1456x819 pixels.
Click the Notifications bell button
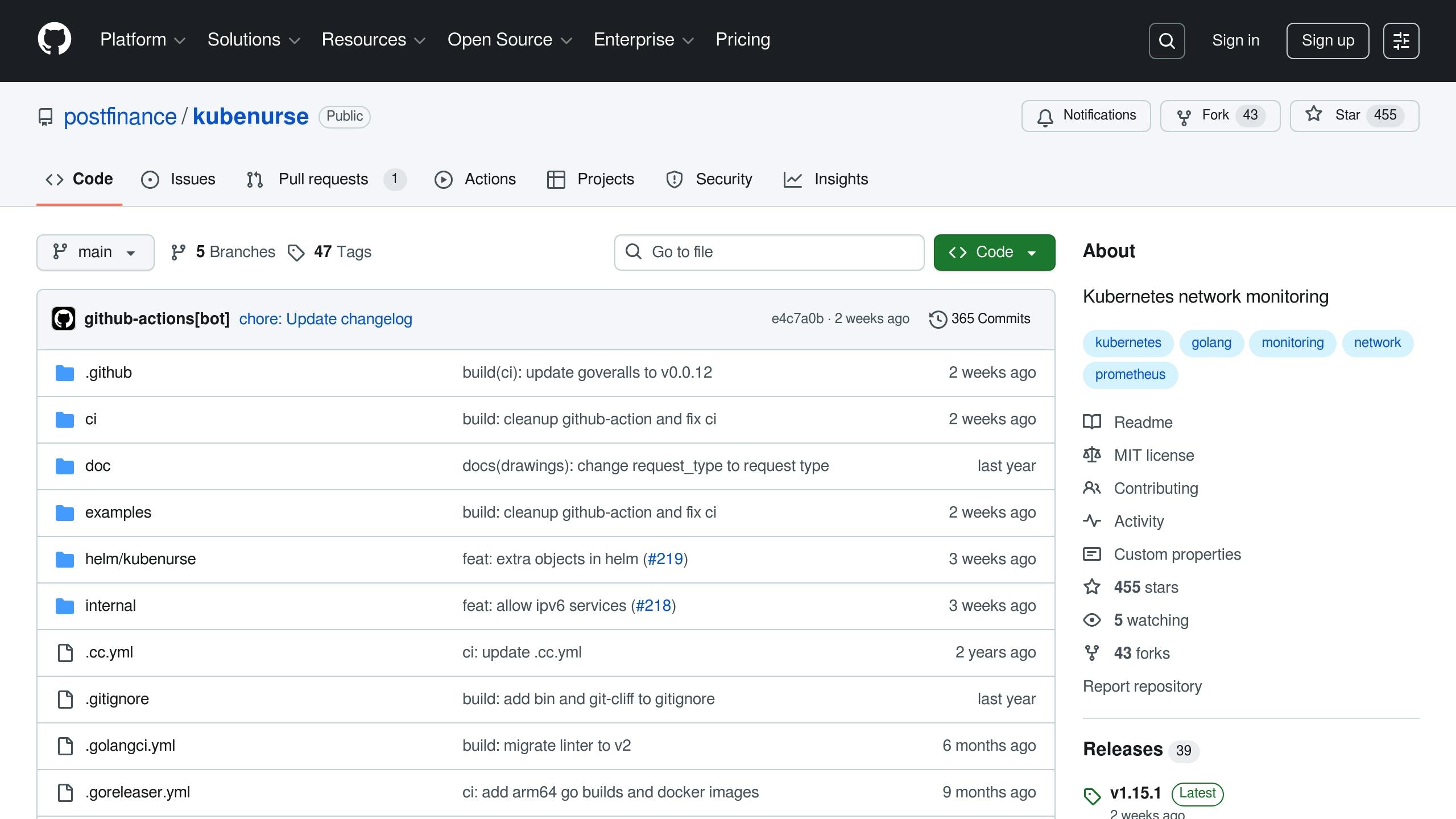1086,116
